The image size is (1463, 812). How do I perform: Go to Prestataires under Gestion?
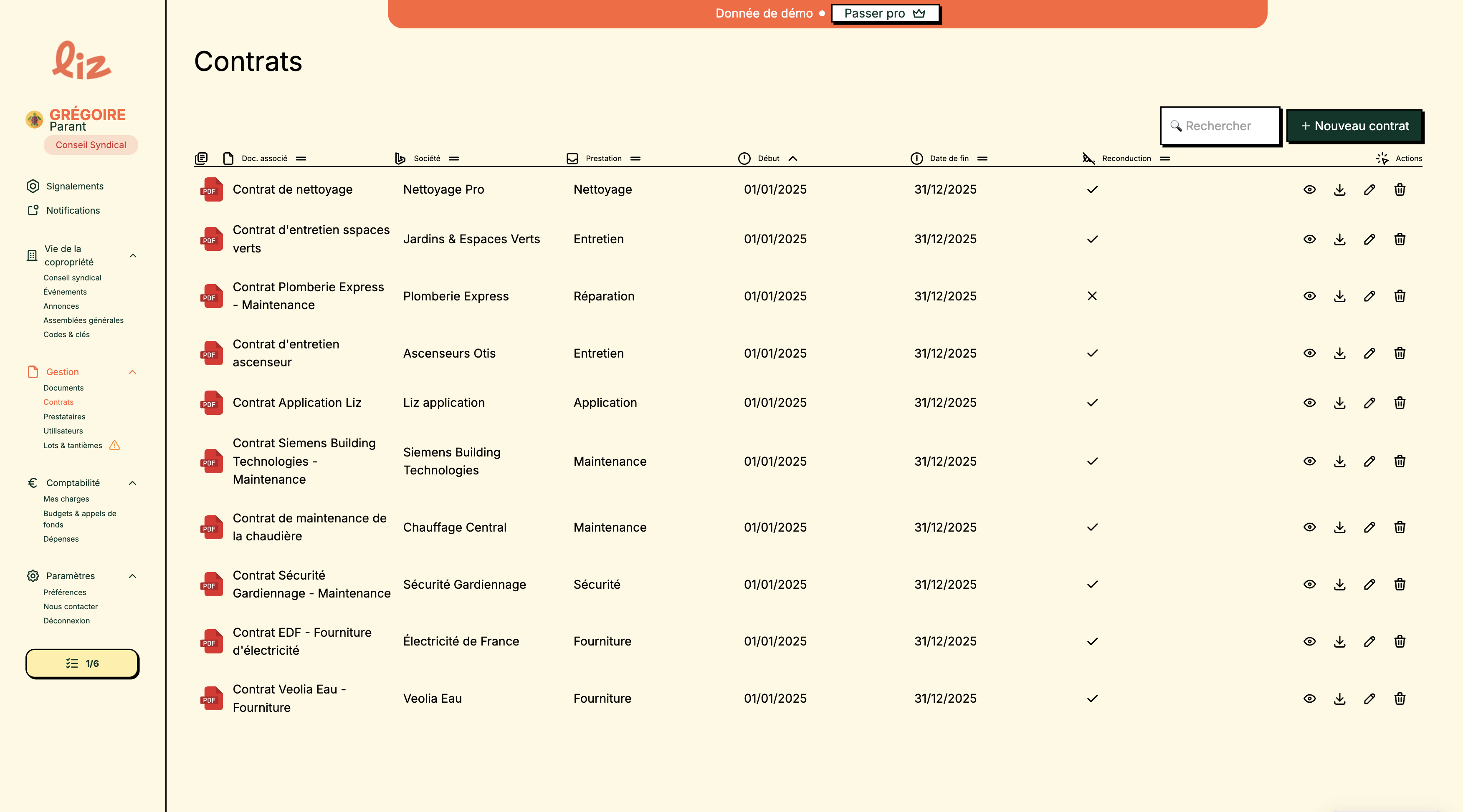click(x=64, y=416)
